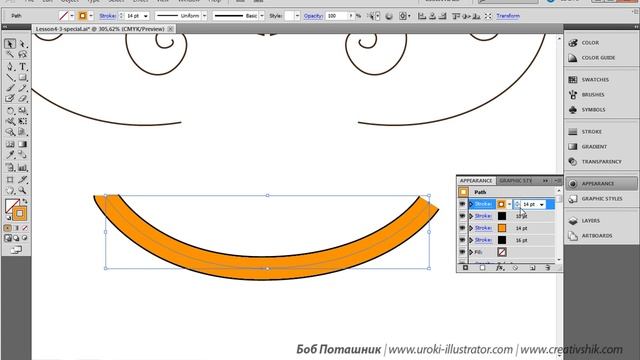
Task: Open fill color dropdown in control bar
Action: click(x=72, y=16)
